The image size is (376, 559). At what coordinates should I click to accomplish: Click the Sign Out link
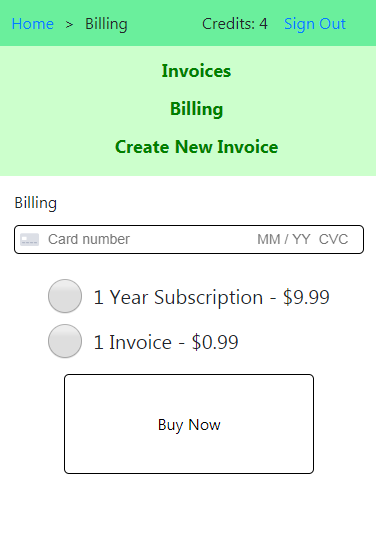point(315,24)
